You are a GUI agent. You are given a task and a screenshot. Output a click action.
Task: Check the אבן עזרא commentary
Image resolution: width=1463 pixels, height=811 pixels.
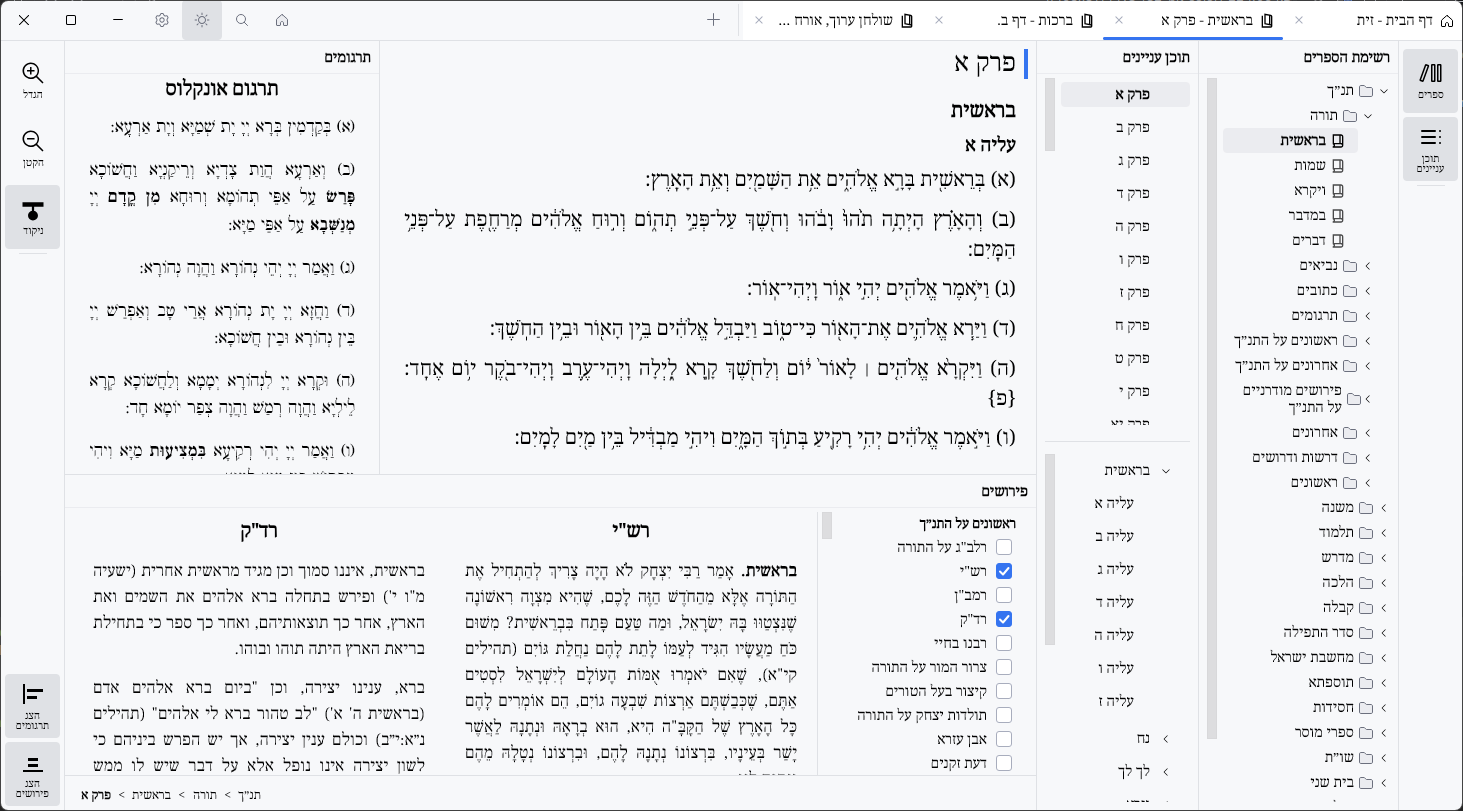tap(1004, 738)
